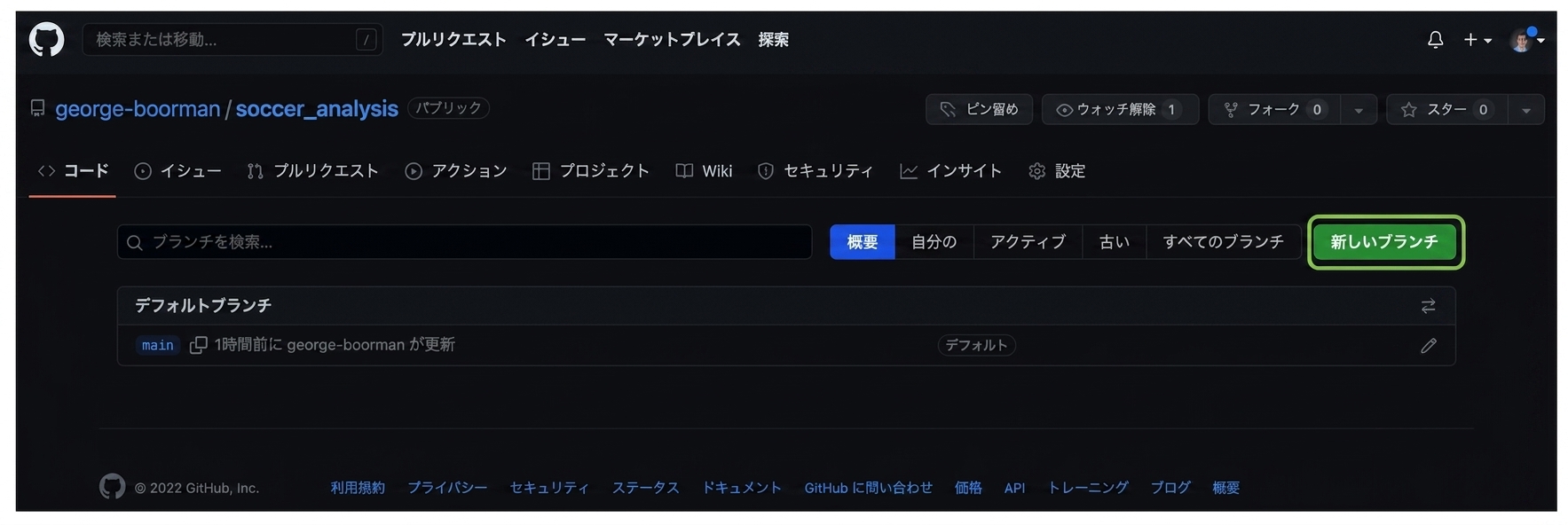
Task: Open the notifications bell
Action: point(1435,40)
